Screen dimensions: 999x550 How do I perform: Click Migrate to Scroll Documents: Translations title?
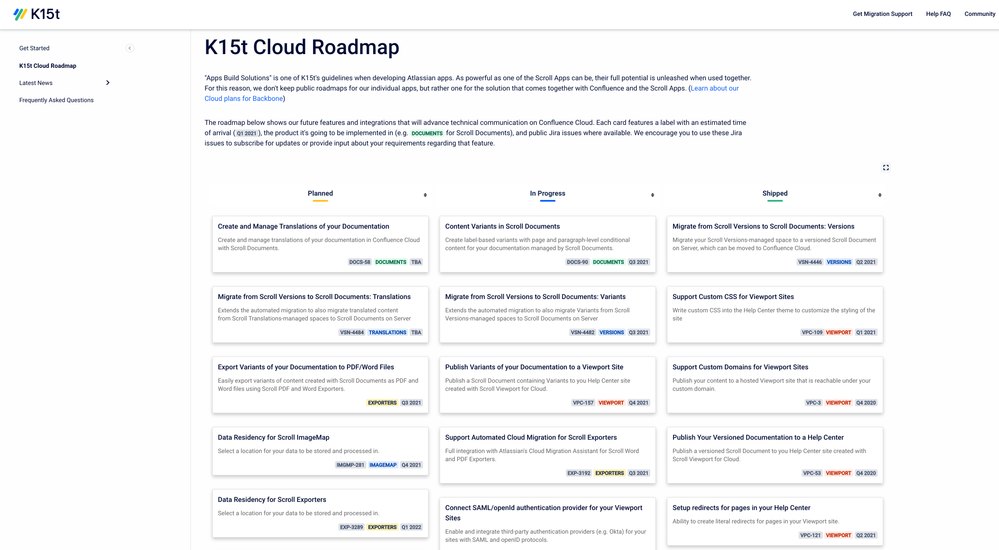(314, 297)
